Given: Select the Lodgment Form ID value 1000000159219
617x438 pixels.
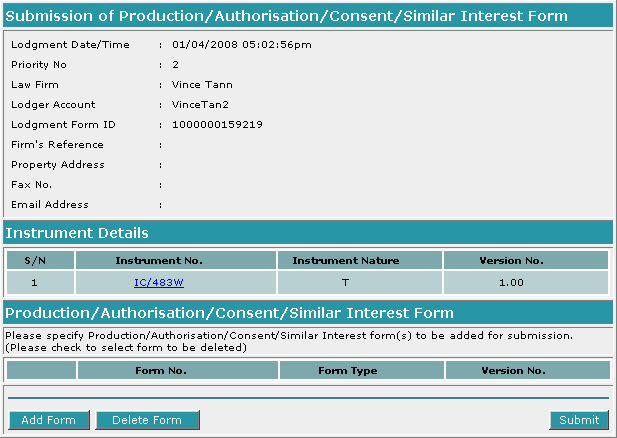Looking at the screenshot, I should [217, 125].
